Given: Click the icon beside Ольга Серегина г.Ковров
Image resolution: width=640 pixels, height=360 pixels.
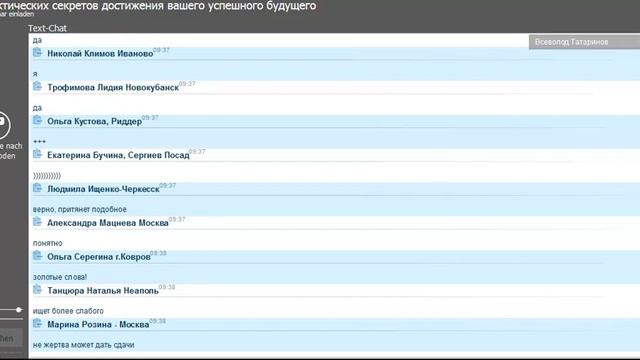Looking at the screenshot, I should [x=38, y=256].
